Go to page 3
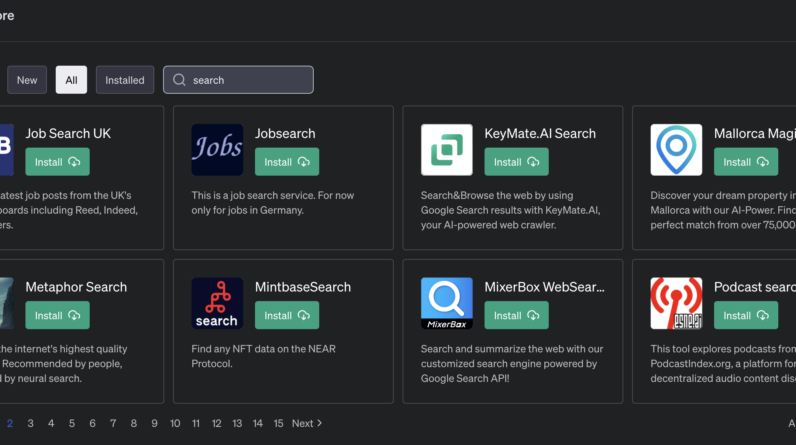 click(30, 423)
